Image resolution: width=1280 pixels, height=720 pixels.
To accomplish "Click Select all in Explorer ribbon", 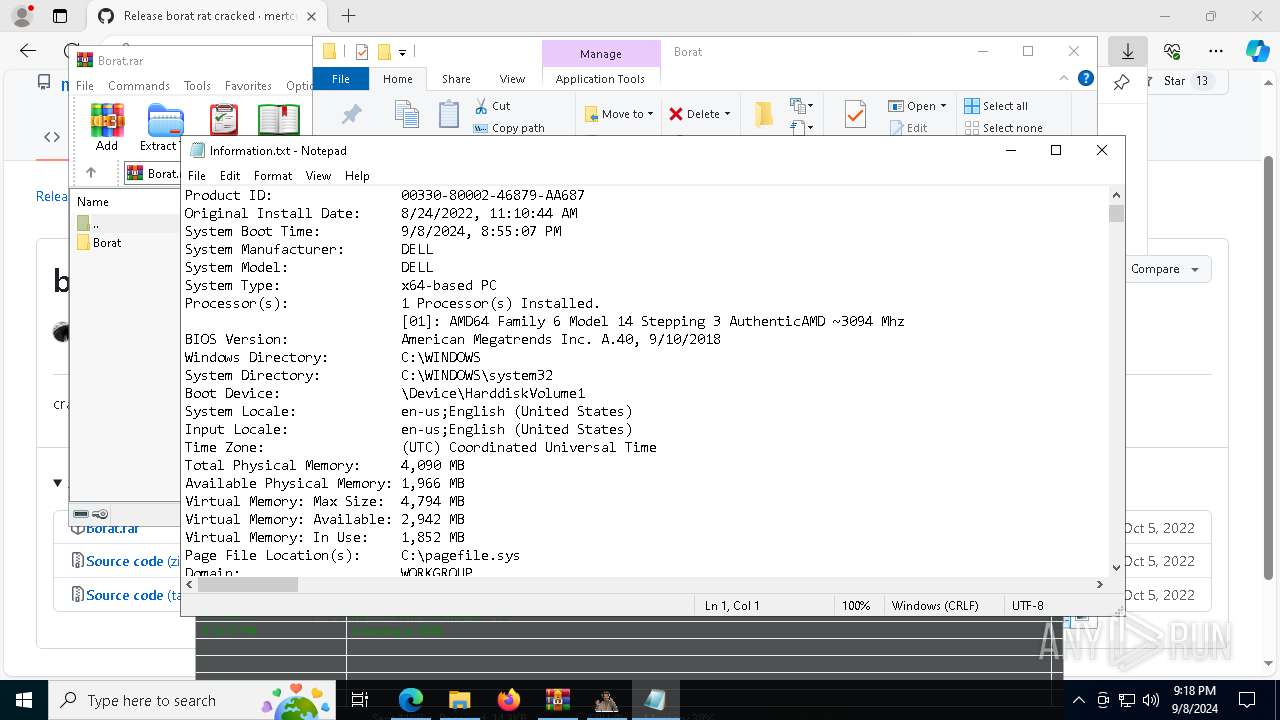I will 996,106.
